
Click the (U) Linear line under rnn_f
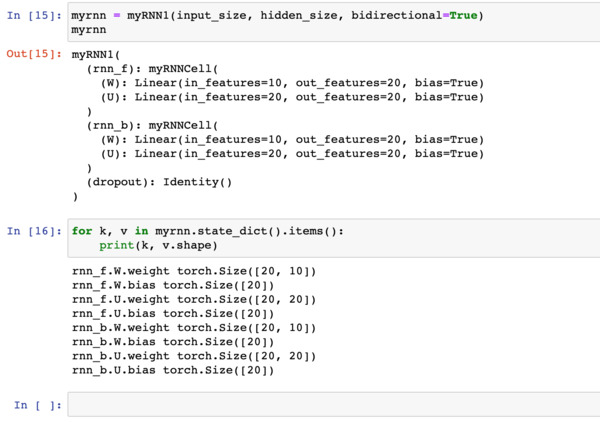[292, 97]
